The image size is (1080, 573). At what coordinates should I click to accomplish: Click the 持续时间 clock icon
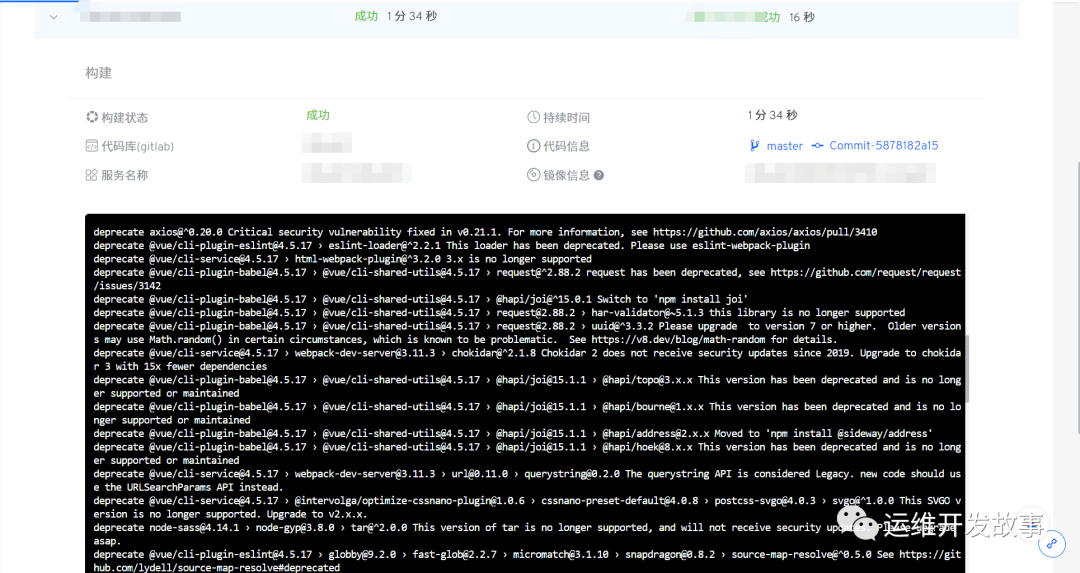(534, 117)
